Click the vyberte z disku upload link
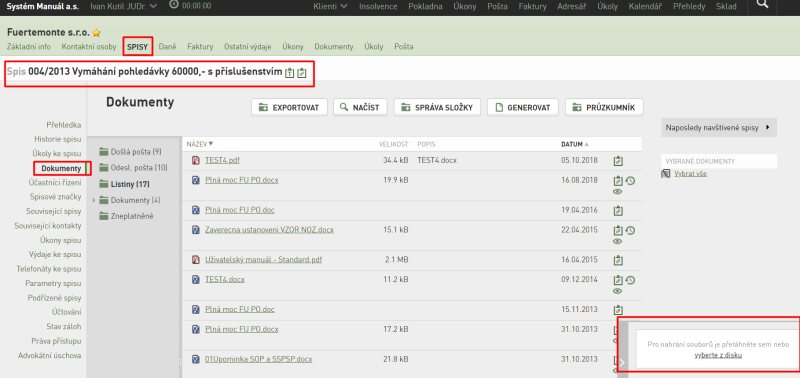The height and width of the screenshot is (378, 800). 718,355
